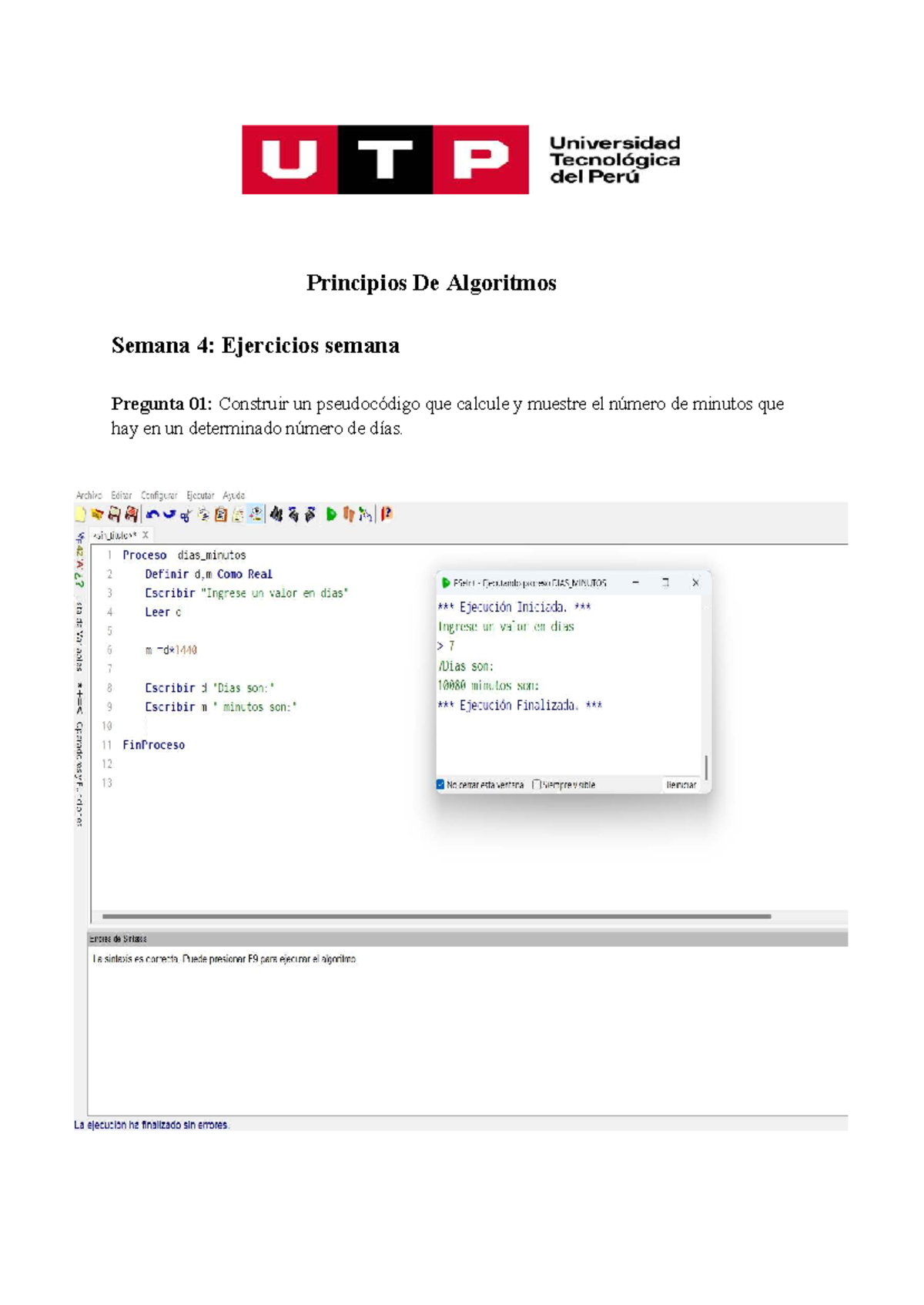Cut selection with the scissors icon
This screenshot has width=924, height=1305.
186,515
